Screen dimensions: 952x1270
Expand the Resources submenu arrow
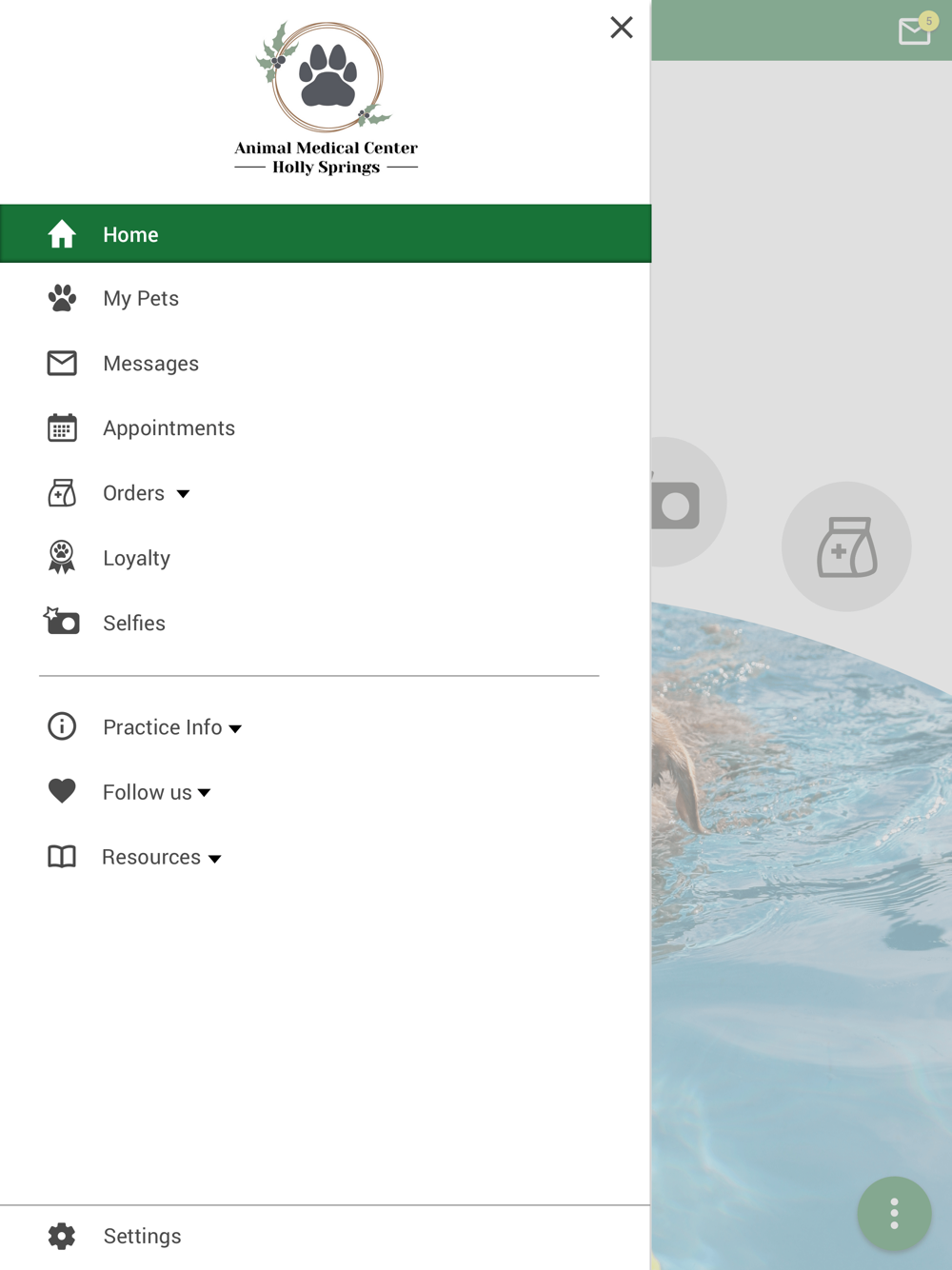(x=214, y=859)
